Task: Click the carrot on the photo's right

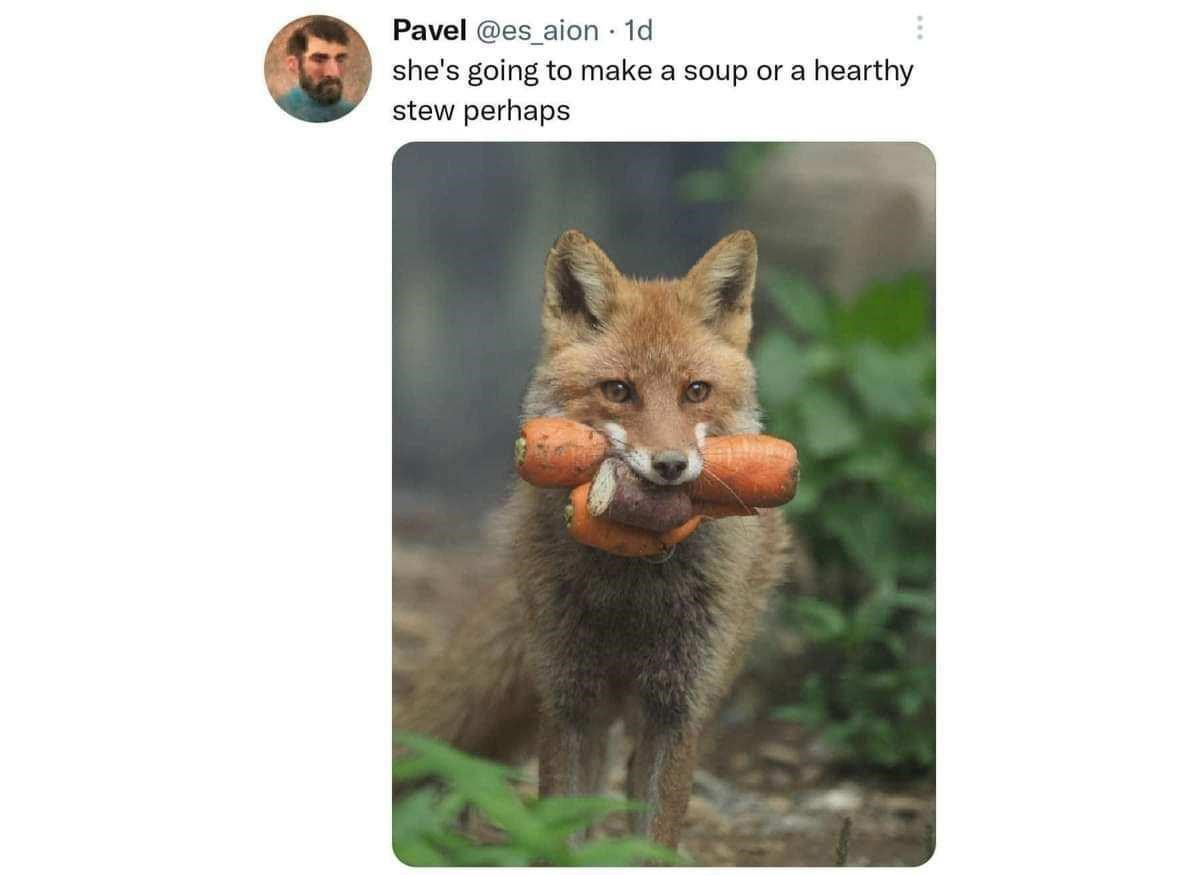Action: pos(746,471)
